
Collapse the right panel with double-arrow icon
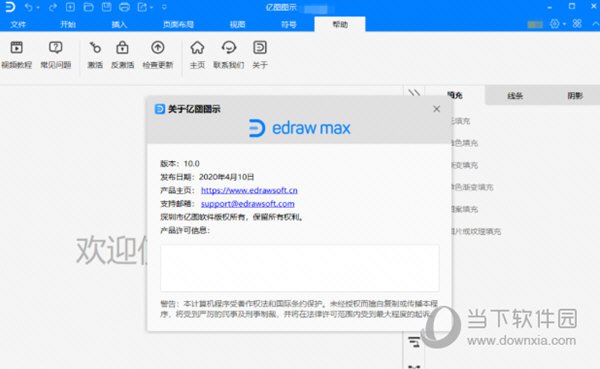[414, 93]
